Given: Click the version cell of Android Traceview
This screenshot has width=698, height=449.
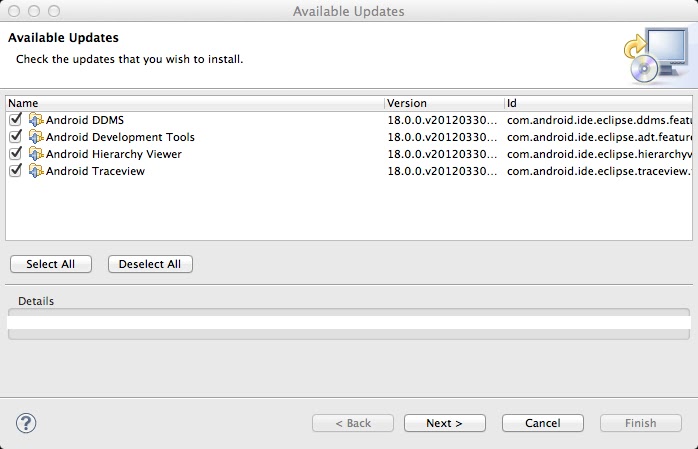Looking at the screenshot, I should 442,171.
